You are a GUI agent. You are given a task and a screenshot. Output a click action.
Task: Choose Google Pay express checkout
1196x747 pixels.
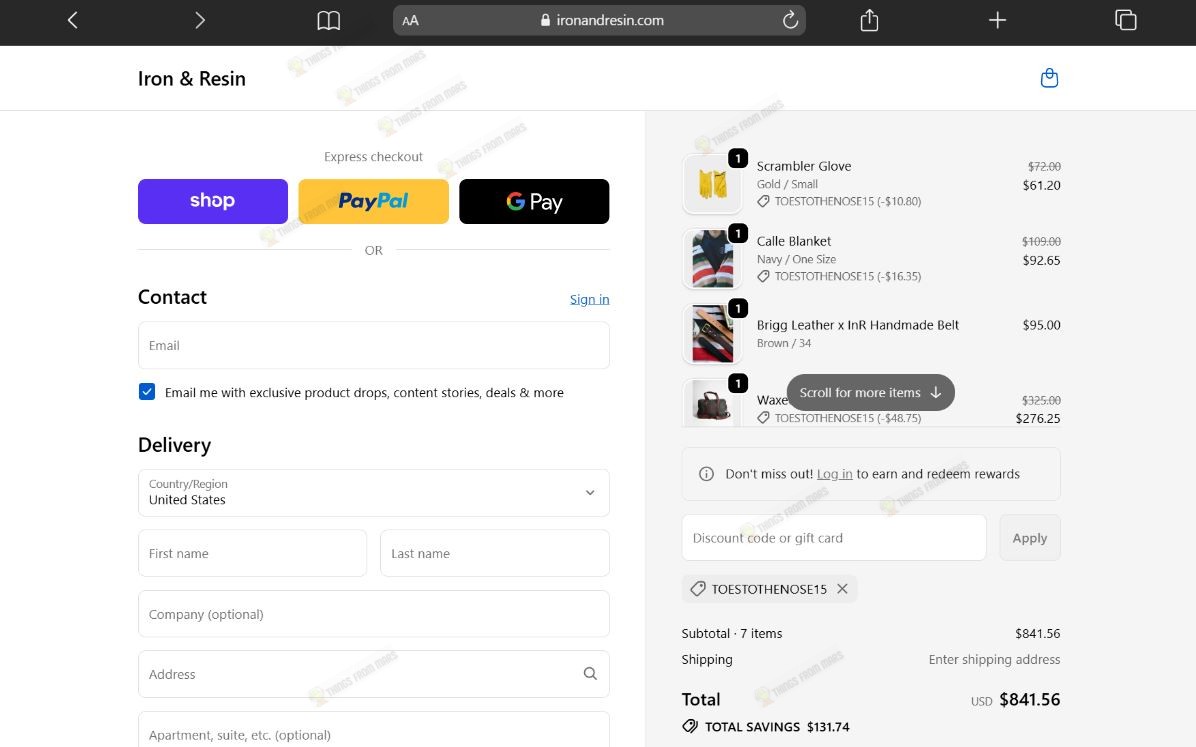(x=534, y=201)
